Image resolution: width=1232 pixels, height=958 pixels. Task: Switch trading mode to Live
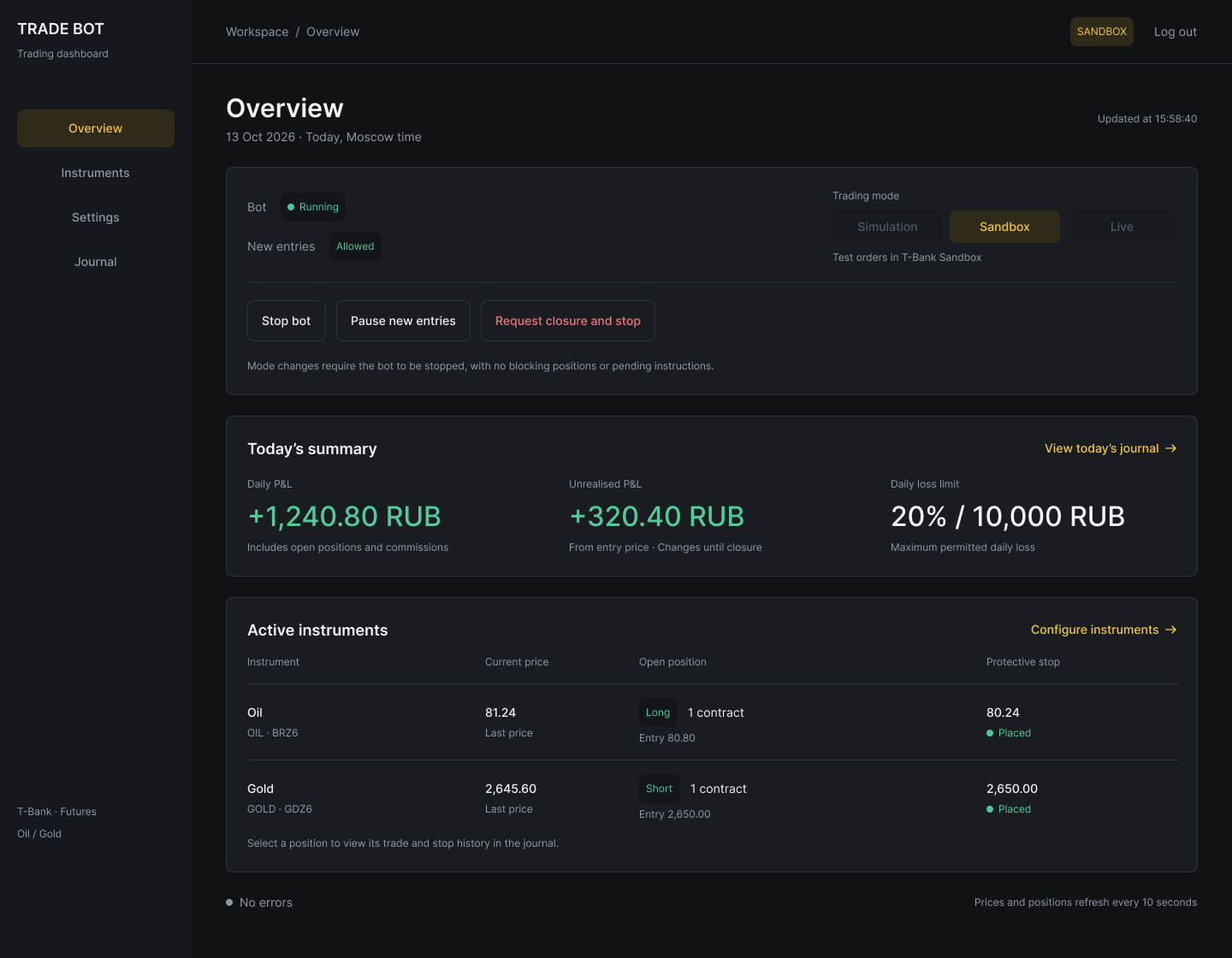tap(1122, 227)
